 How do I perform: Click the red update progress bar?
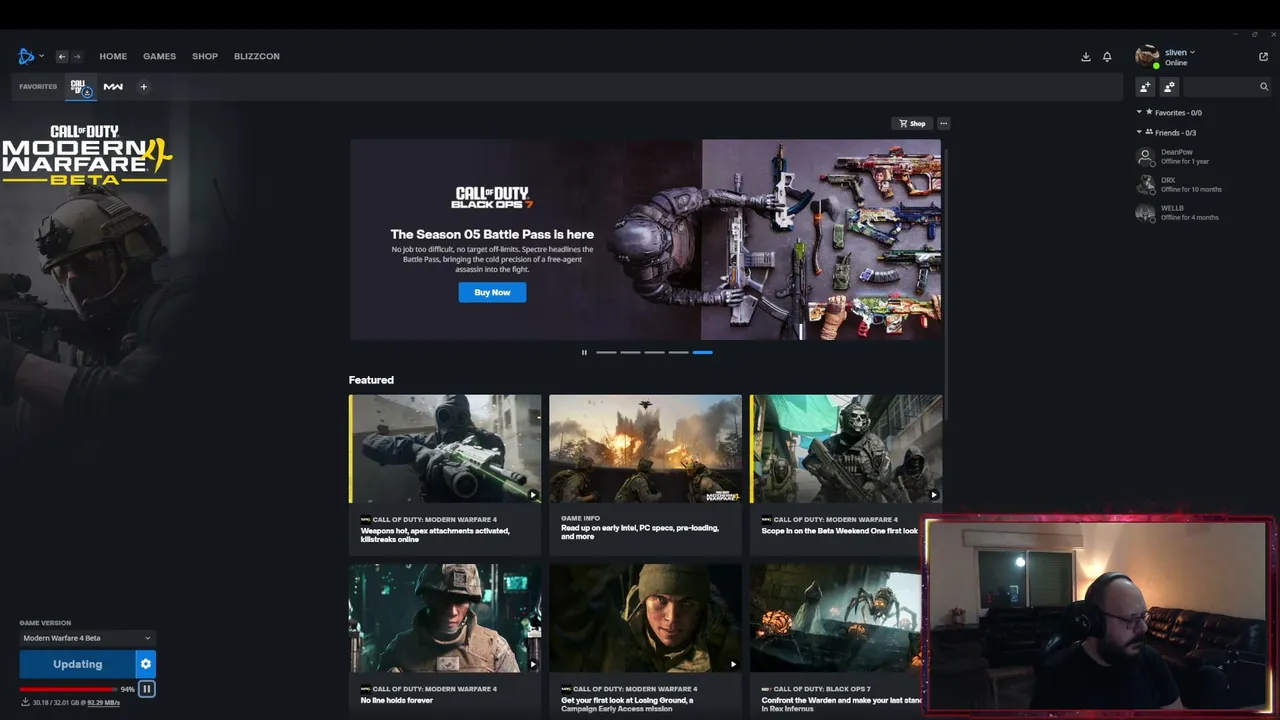coord(68,689)
